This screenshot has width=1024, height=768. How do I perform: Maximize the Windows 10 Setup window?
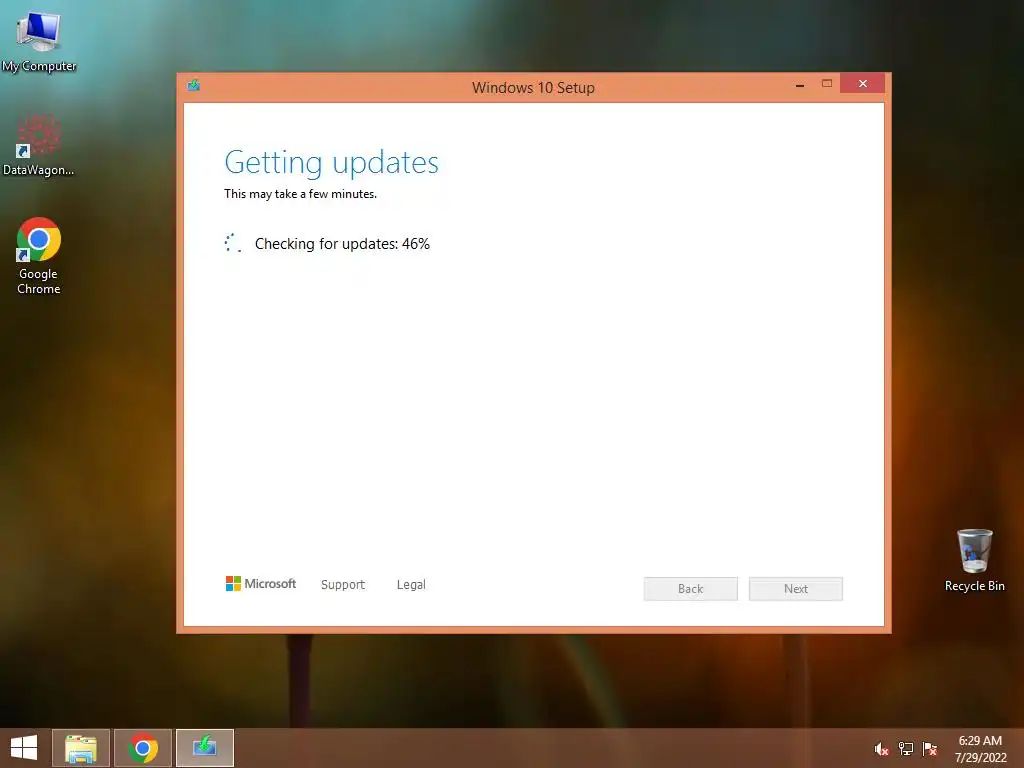(x=827, y=84)
